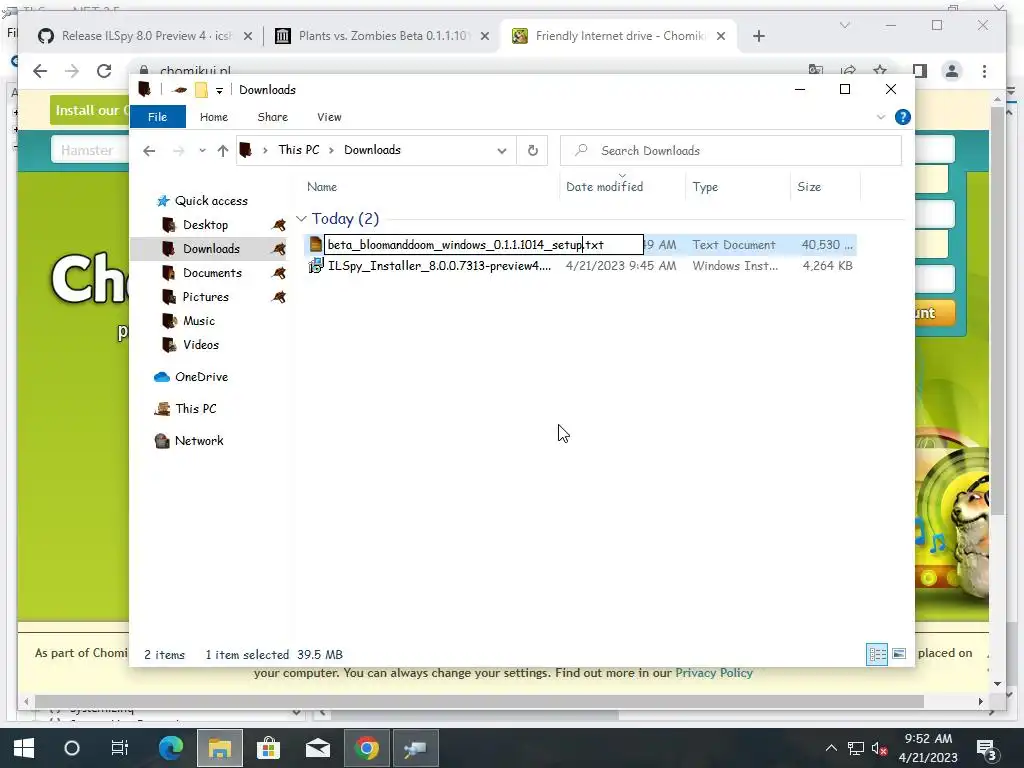1024x768 pixels.
Task: Click Downloads in address breadcrumb
Action: click(372, 150)
